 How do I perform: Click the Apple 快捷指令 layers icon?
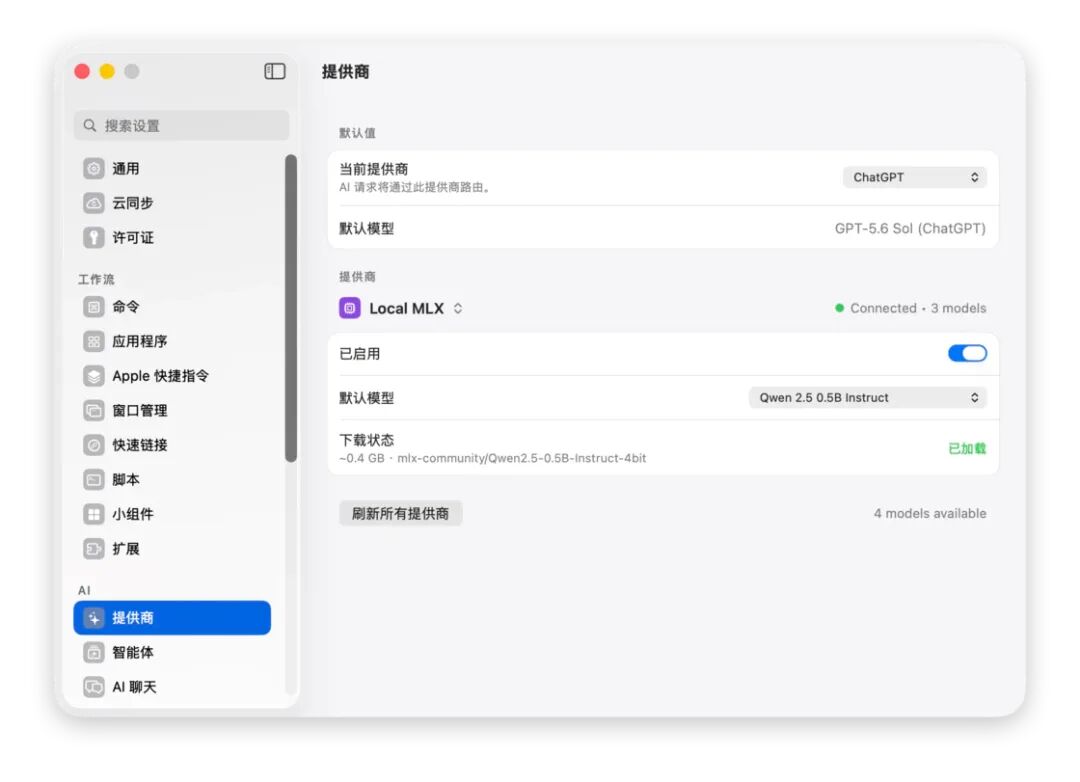(94, 375)
